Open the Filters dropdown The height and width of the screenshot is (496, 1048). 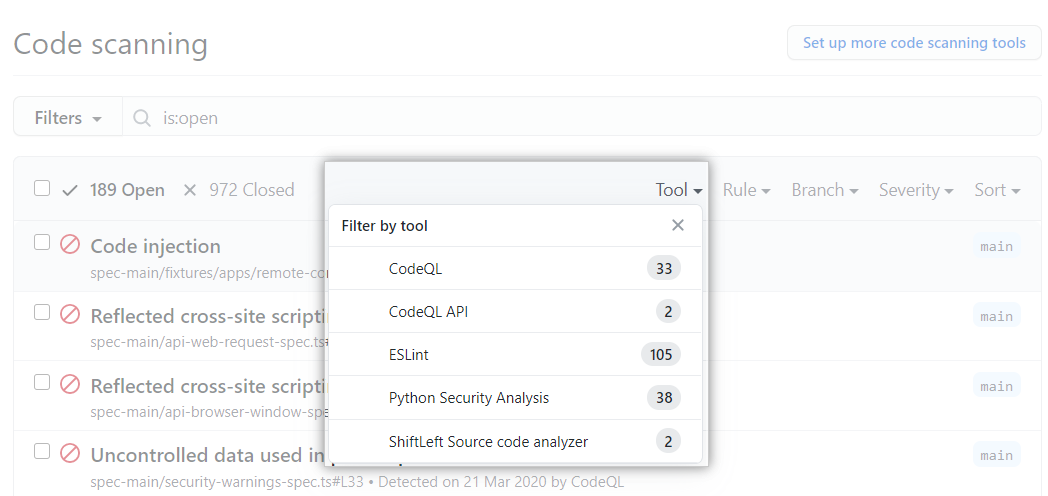click(x=68, y=118)
